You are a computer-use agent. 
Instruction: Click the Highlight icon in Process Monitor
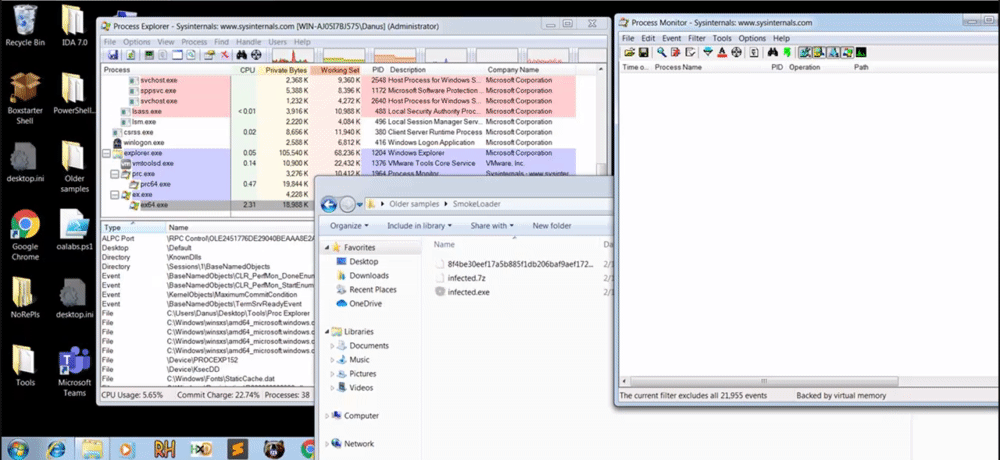point(723,52)
